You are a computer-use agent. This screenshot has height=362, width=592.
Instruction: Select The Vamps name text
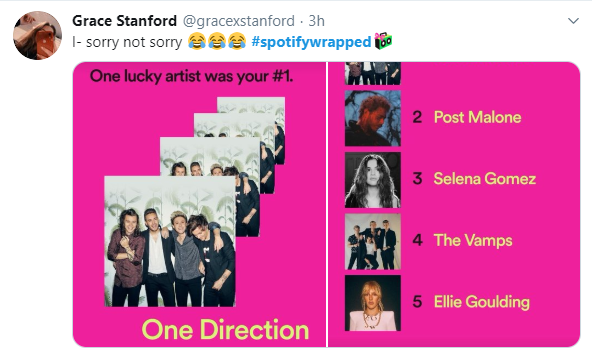473,240
